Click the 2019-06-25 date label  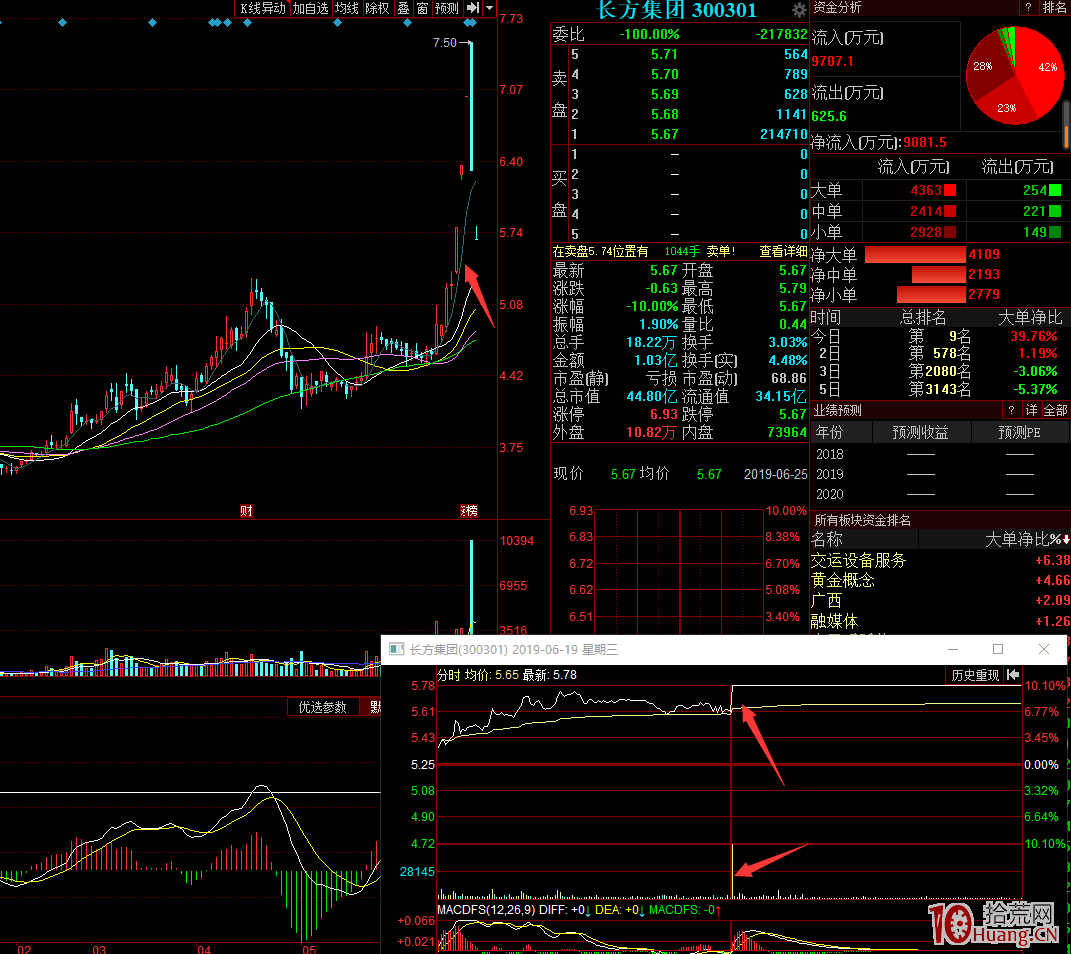tap(775, 474)
